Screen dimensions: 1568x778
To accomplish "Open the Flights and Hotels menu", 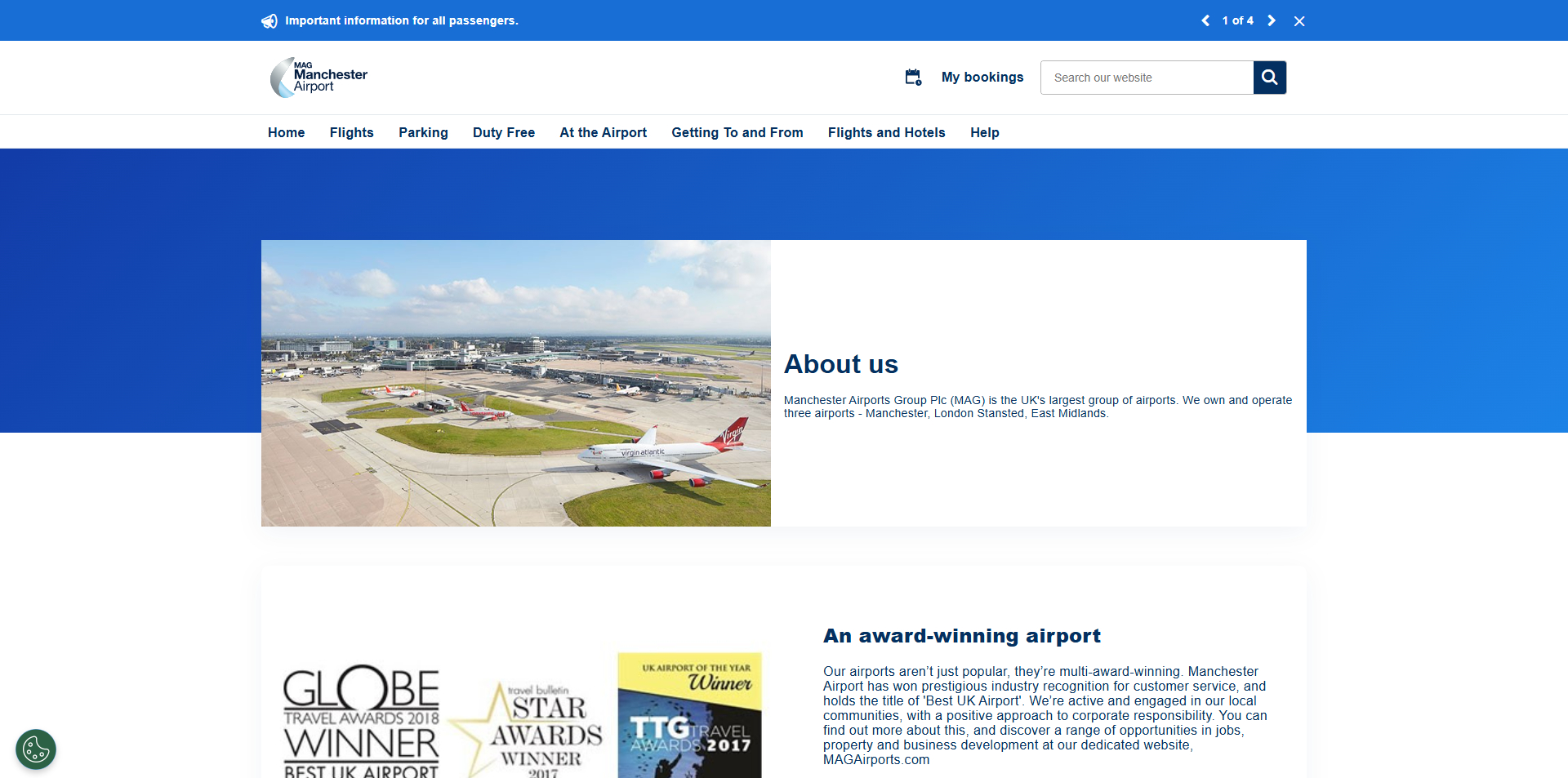I will [x=887, y=132].
